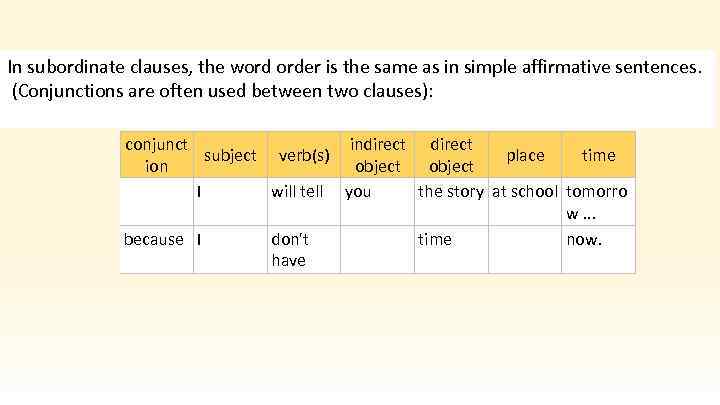Click the "conjunction" column header cell
720x405 pixels.
click(156, 155)
